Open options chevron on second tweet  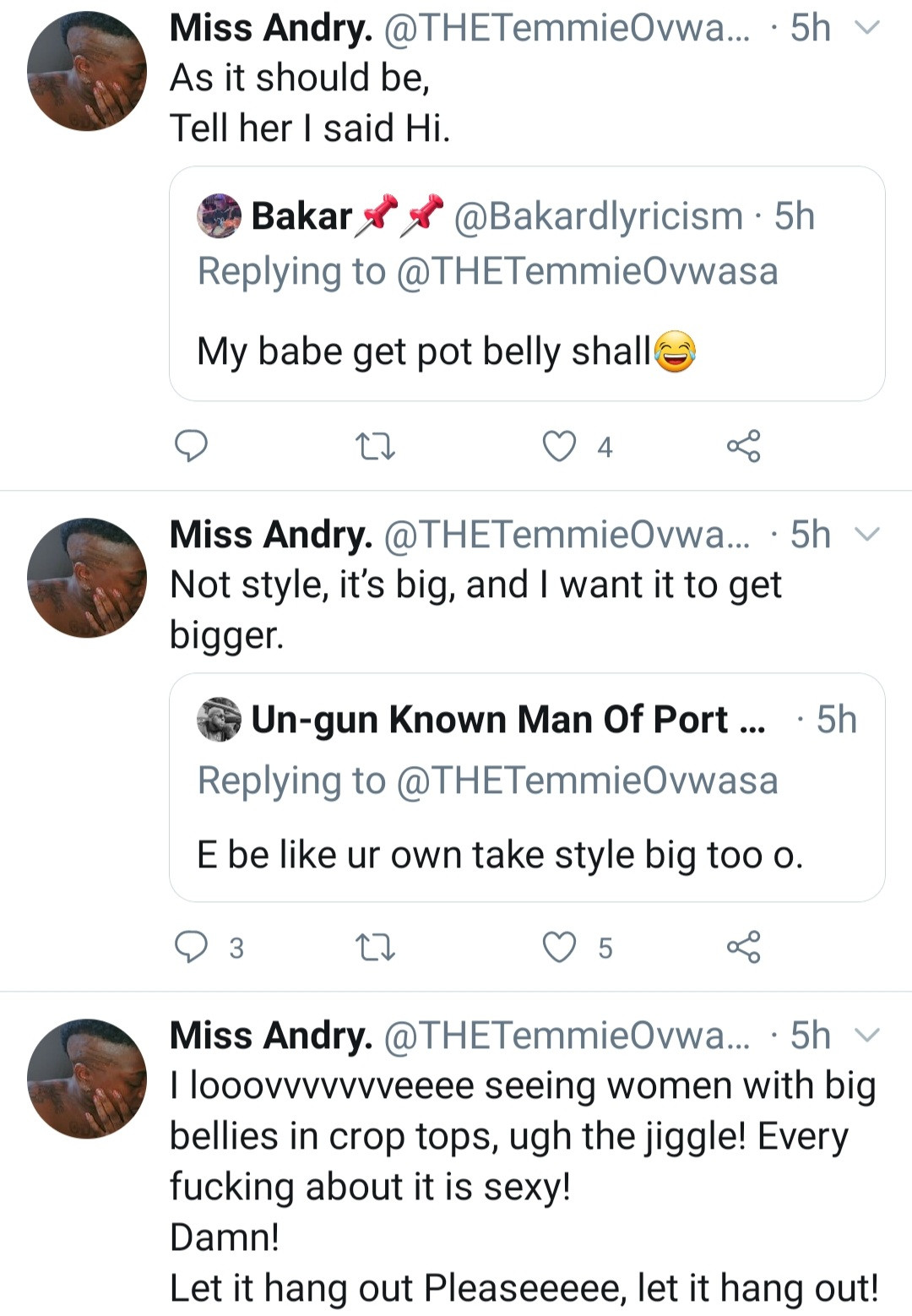(868, 534)
